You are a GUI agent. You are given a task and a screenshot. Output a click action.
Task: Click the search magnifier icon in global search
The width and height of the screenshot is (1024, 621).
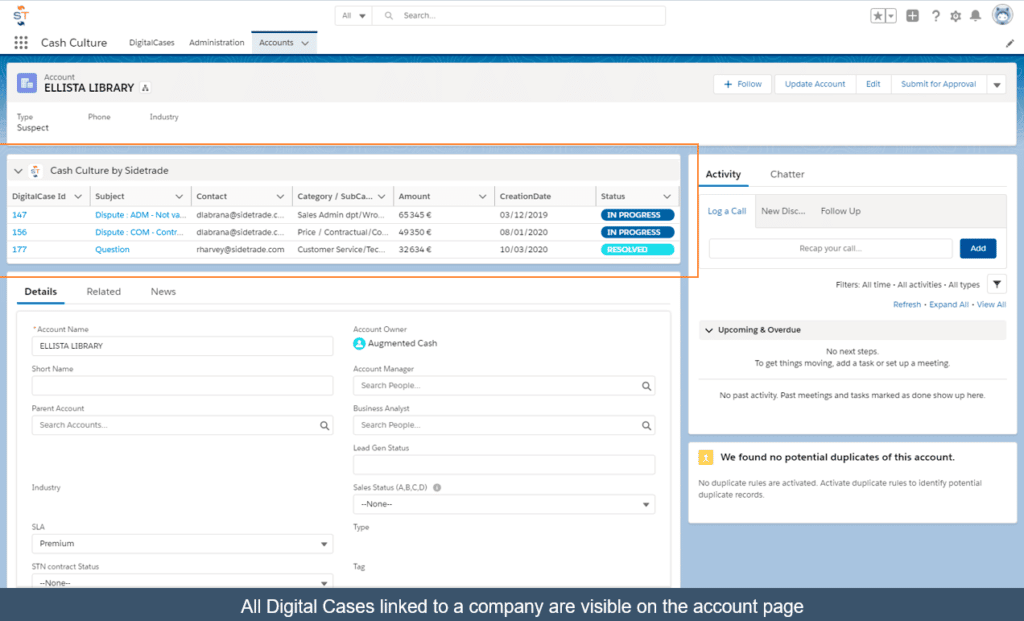coord(389,16)
